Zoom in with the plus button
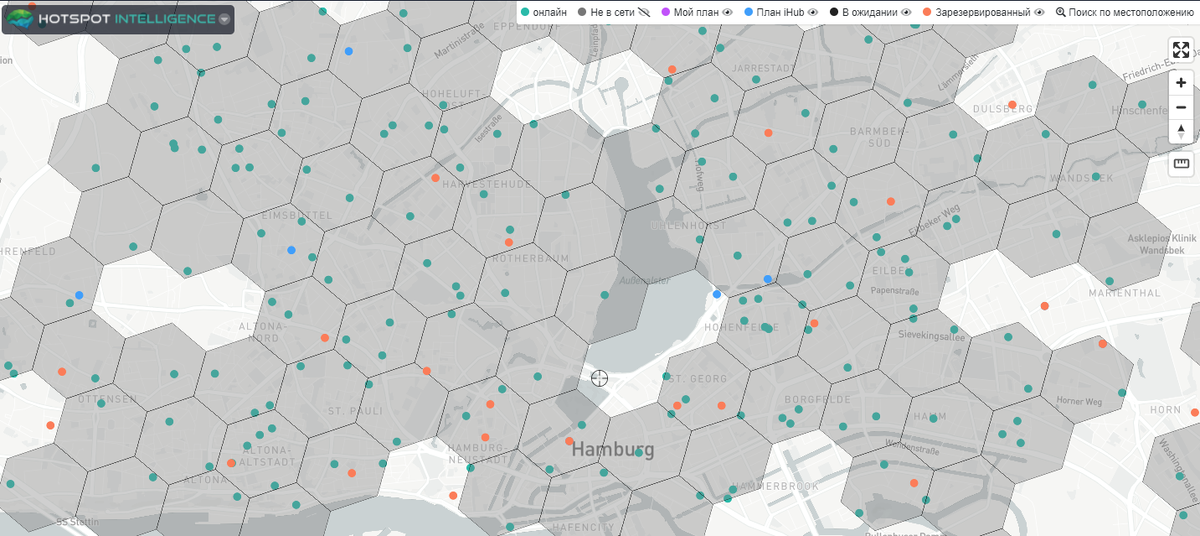This screenshot has width=1200, height=536. 1181,83
